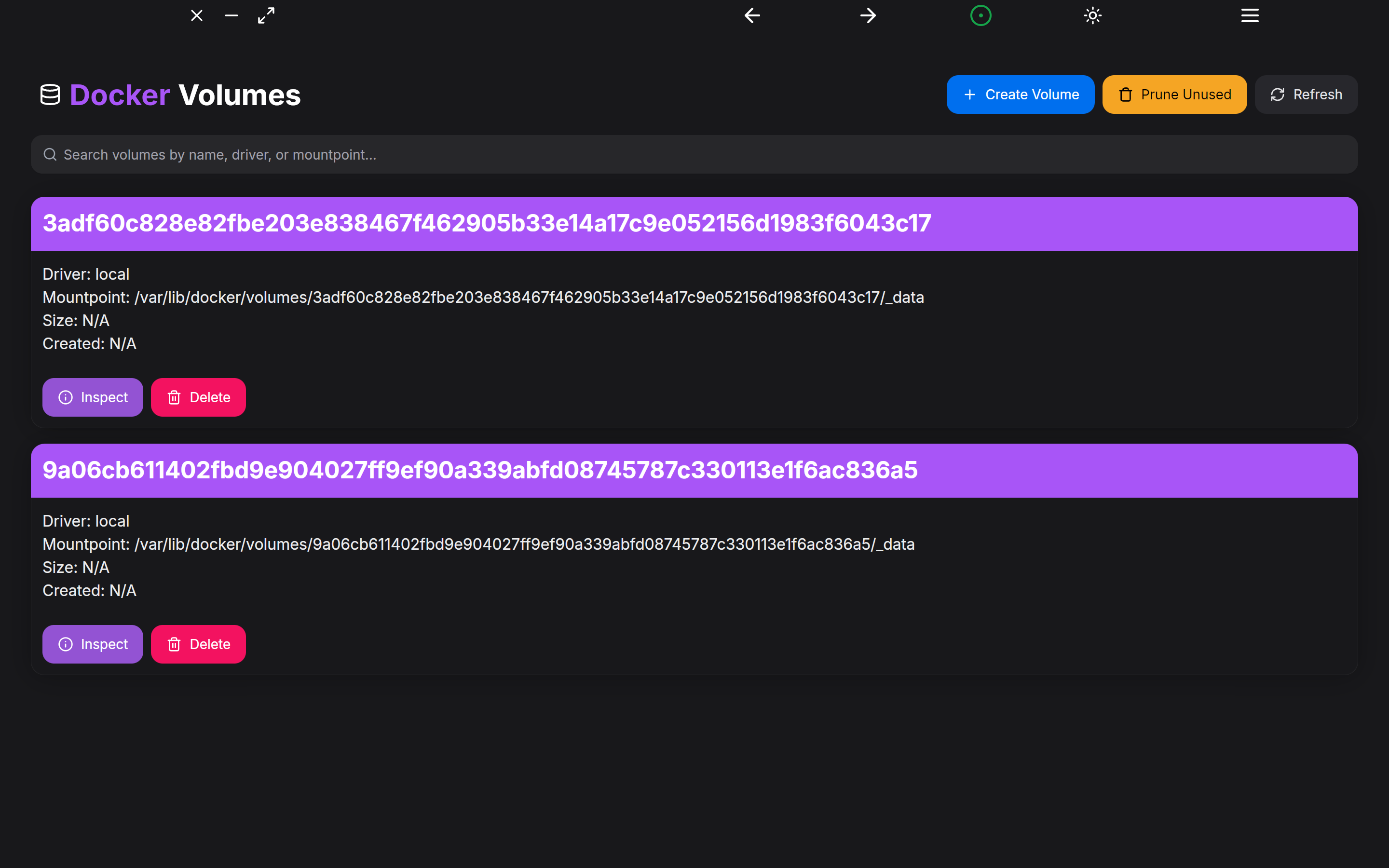The image size is (1389, 868).
Task: Open the hamburger menu
Action: [x=1250, y=15]
